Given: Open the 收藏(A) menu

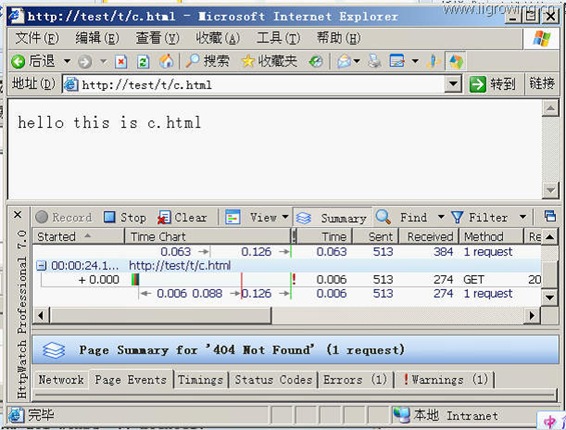Looking at the screenshot, I should [x=218, y=38].
